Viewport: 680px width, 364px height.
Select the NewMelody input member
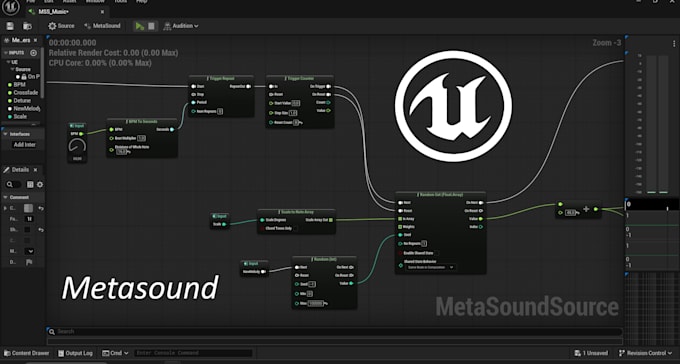click(x=24, y=108)
